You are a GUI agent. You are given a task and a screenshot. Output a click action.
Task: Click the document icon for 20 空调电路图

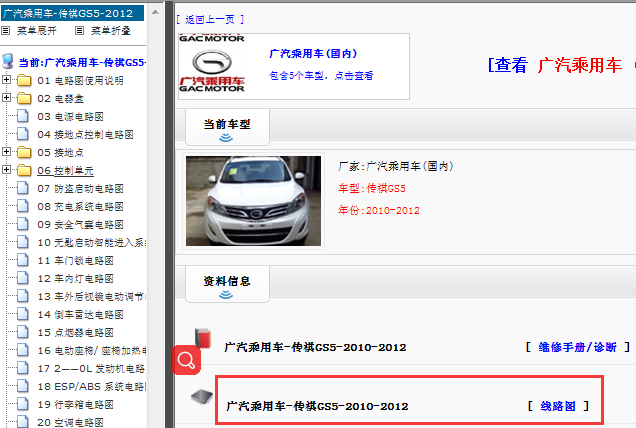[x=23, y=421]
